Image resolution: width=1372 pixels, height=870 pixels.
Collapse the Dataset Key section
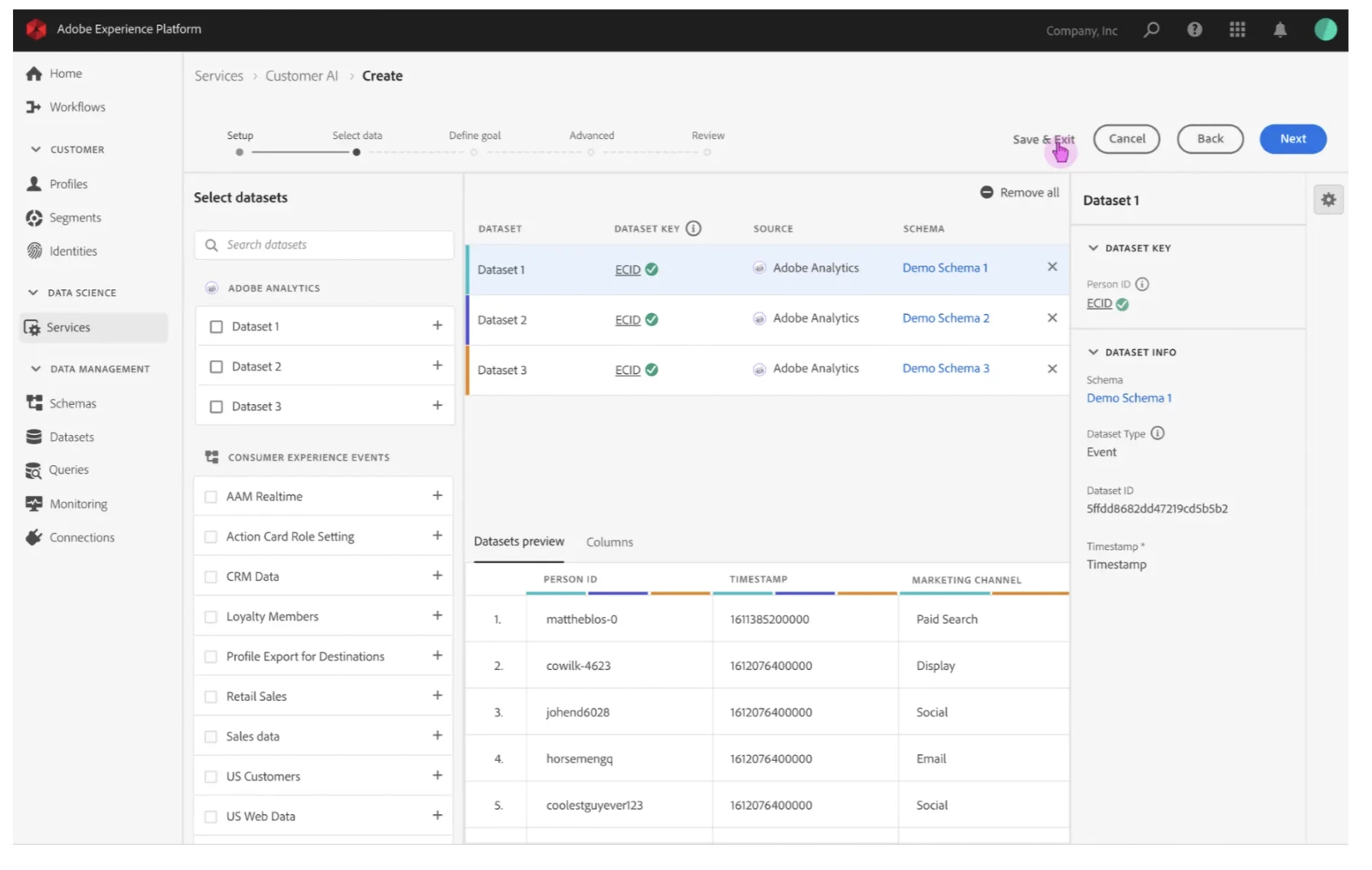1093,248
